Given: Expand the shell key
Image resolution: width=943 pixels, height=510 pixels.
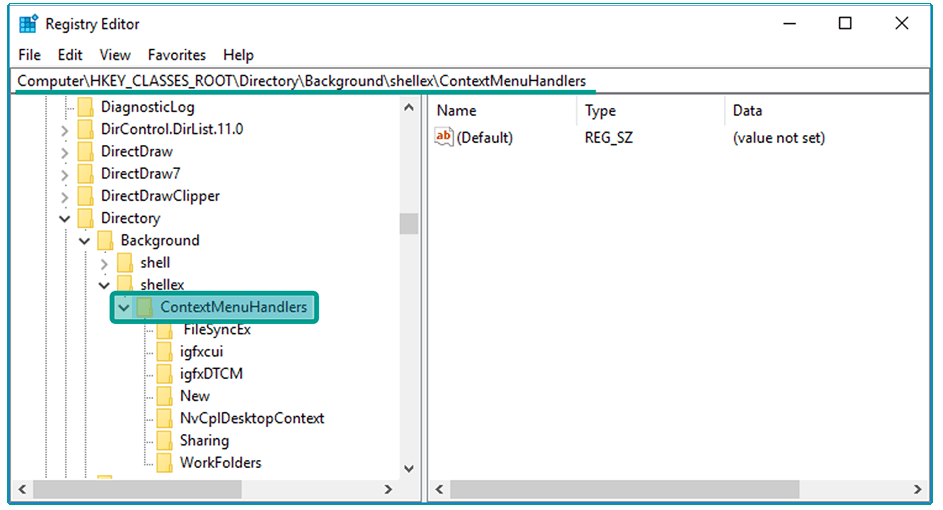Looking at the screenshot, I should [x=105, y=263].
